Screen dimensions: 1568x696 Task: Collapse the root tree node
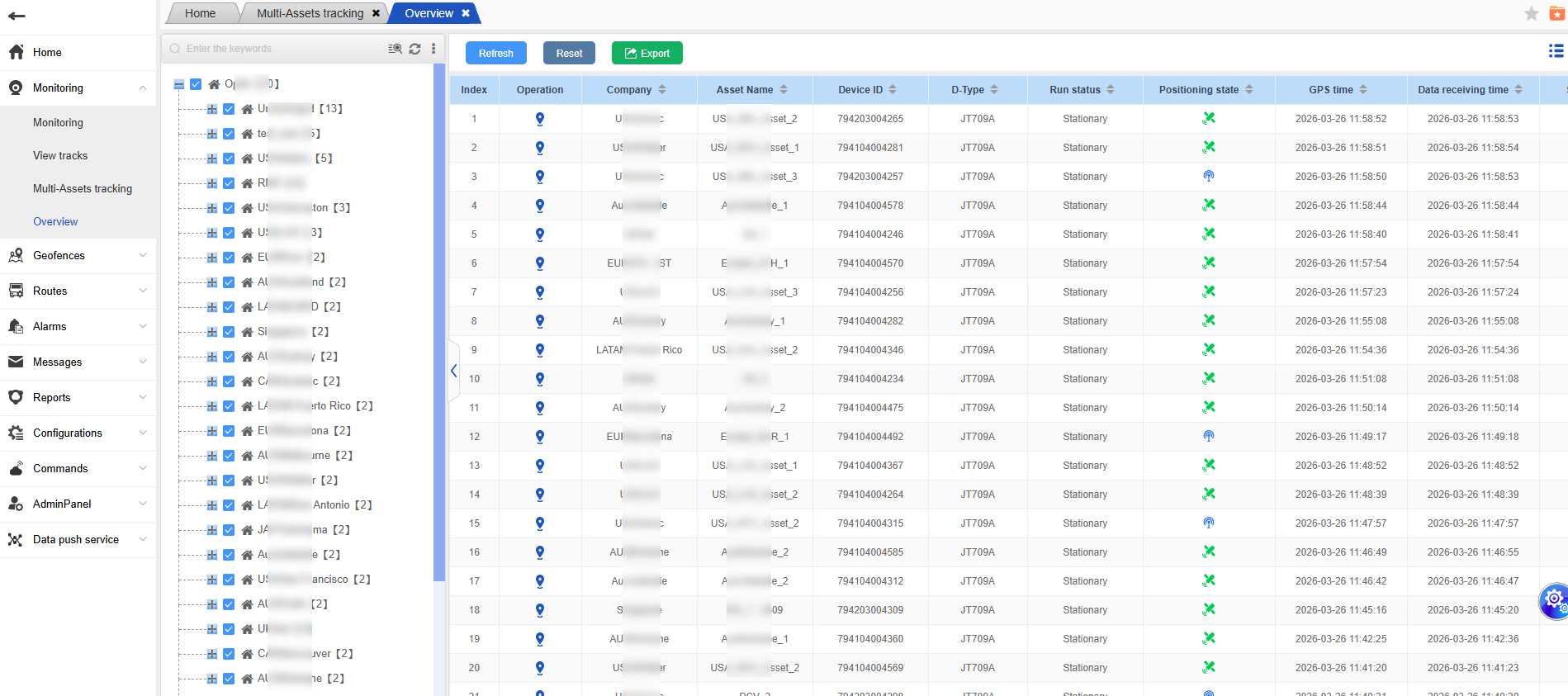tap(179, 84)
